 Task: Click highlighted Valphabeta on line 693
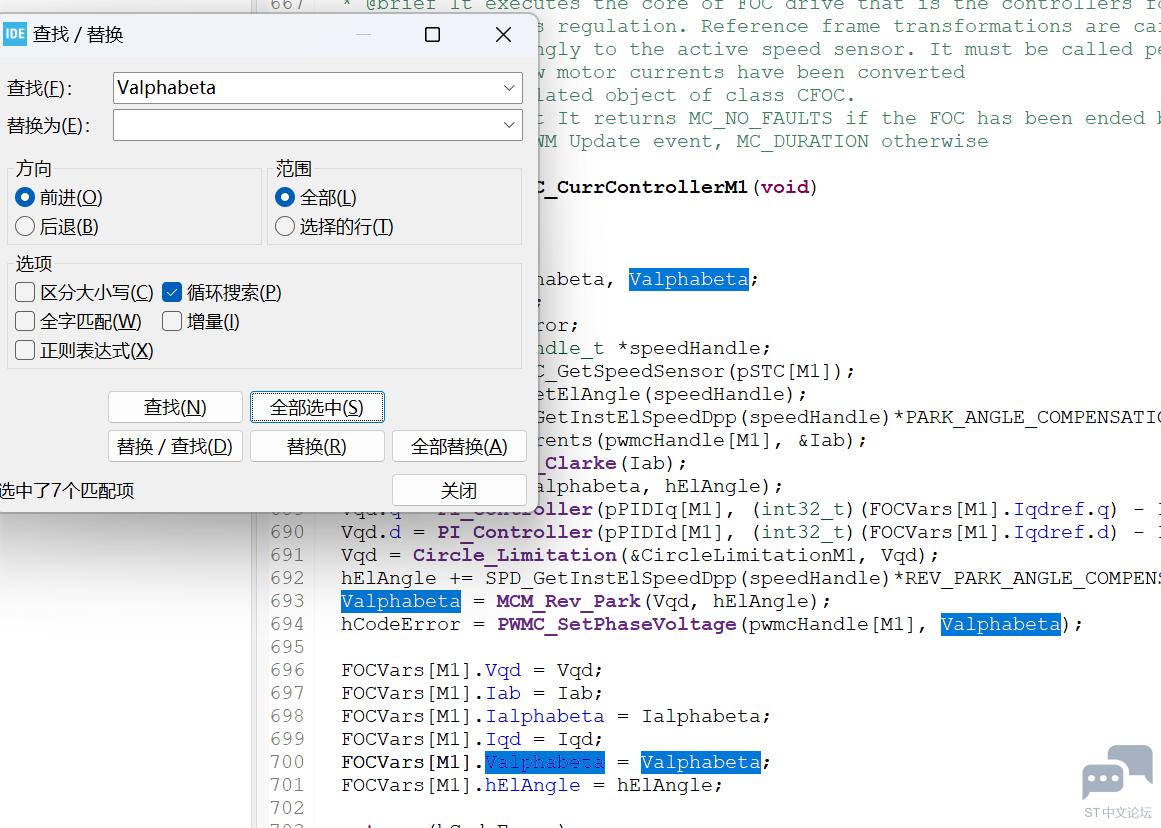click(401, 601)
